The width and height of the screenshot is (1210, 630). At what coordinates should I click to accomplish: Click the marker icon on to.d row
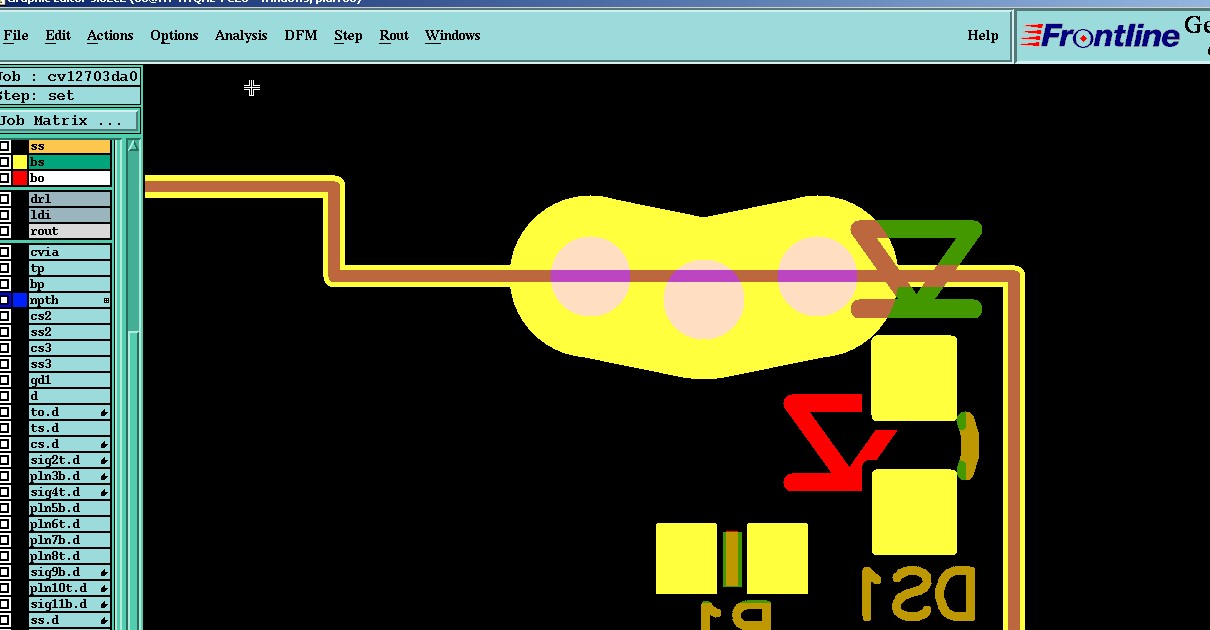pyautogui.click(x=105, y=413)
